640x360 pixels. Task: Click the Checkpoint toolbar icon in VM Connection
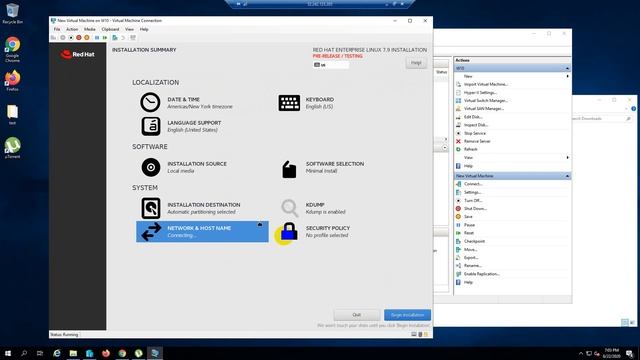pos(115,38)
